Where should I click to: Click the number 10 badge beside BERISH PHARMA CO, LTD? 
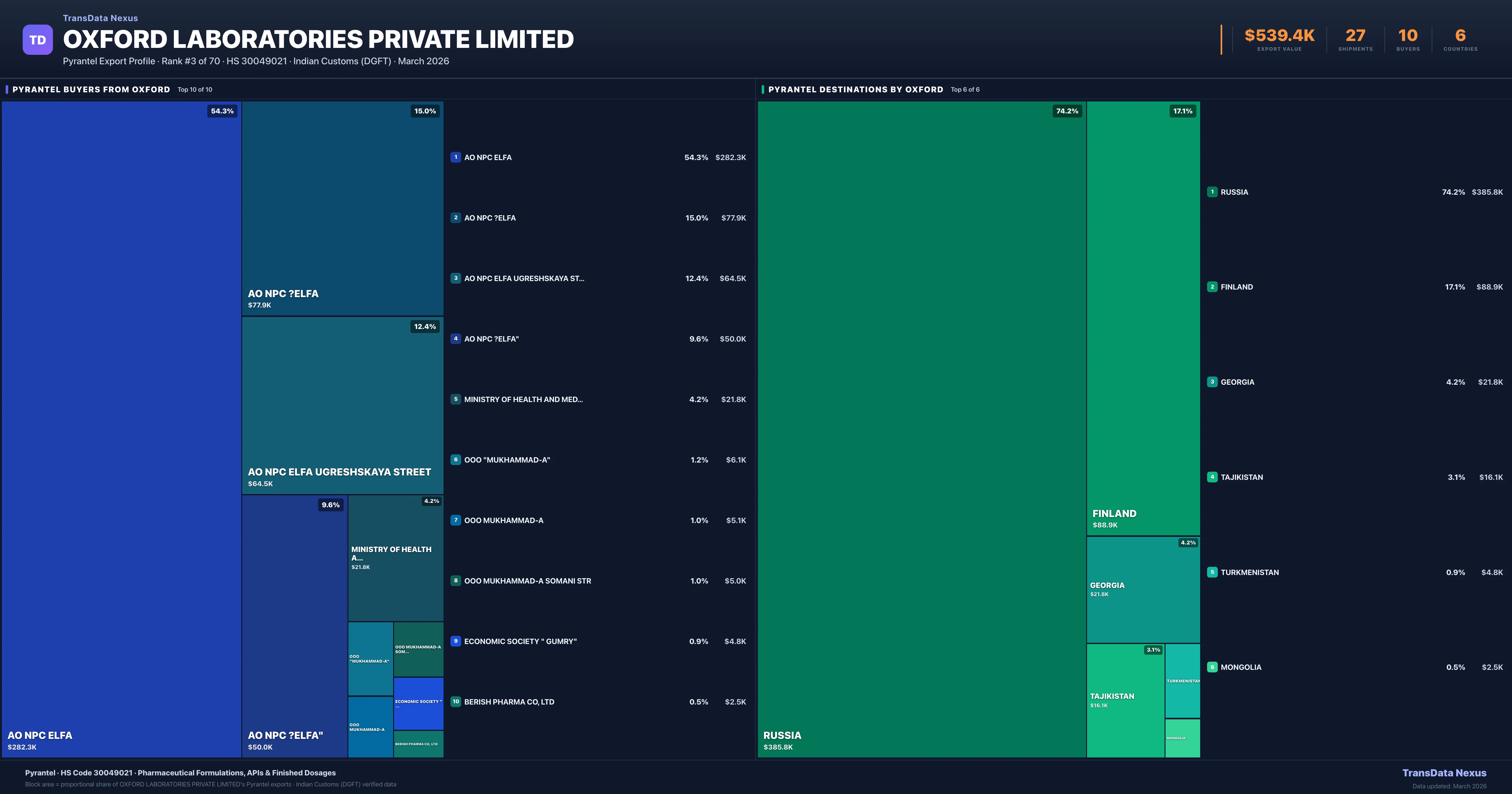coord(456,701)
